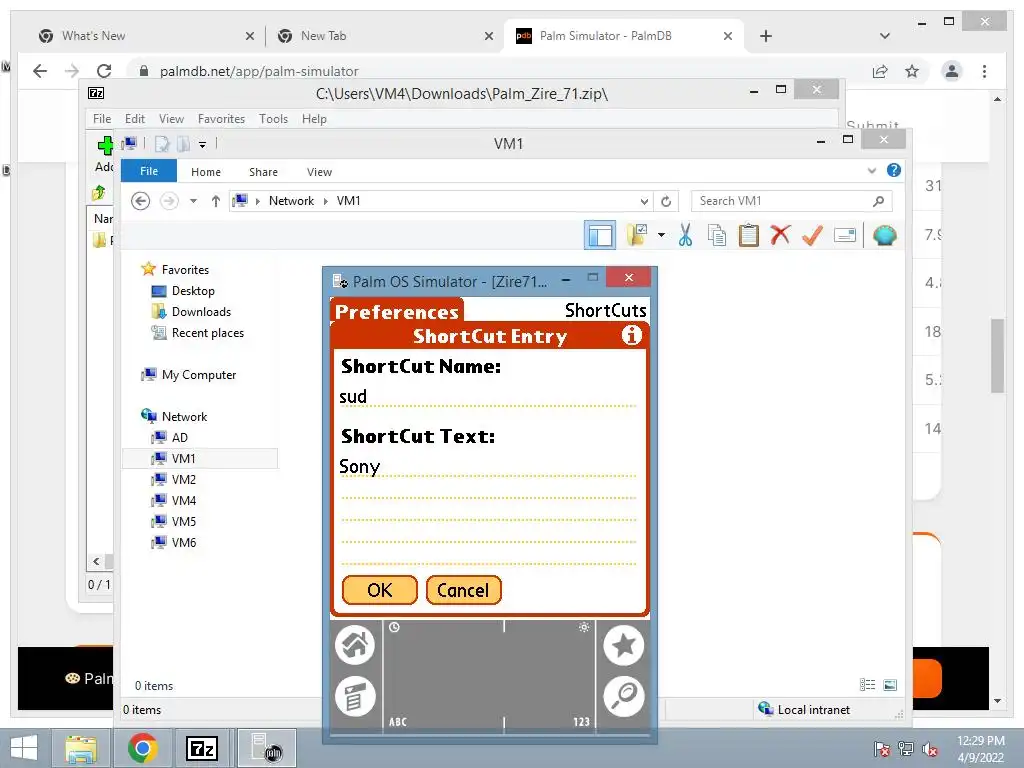Select Network node in navigation pane

(x=184, y=417)
